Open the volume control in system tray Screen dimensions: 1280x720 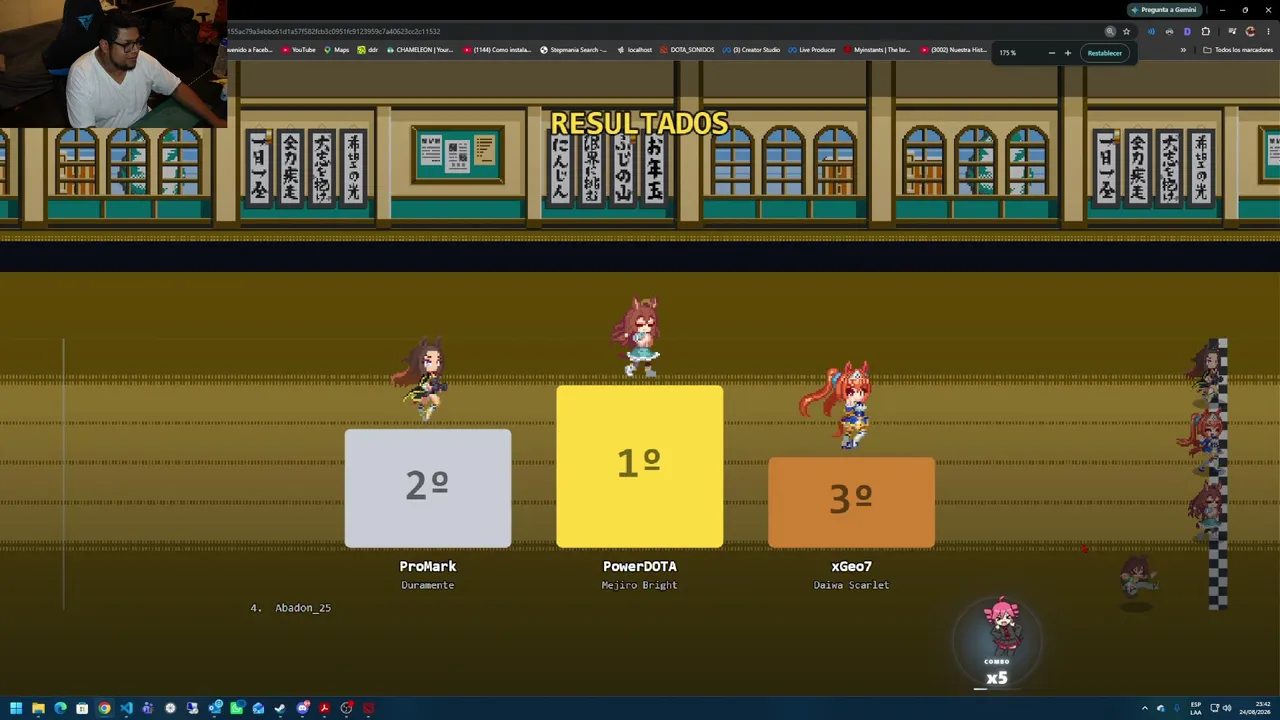[1227, 709]
